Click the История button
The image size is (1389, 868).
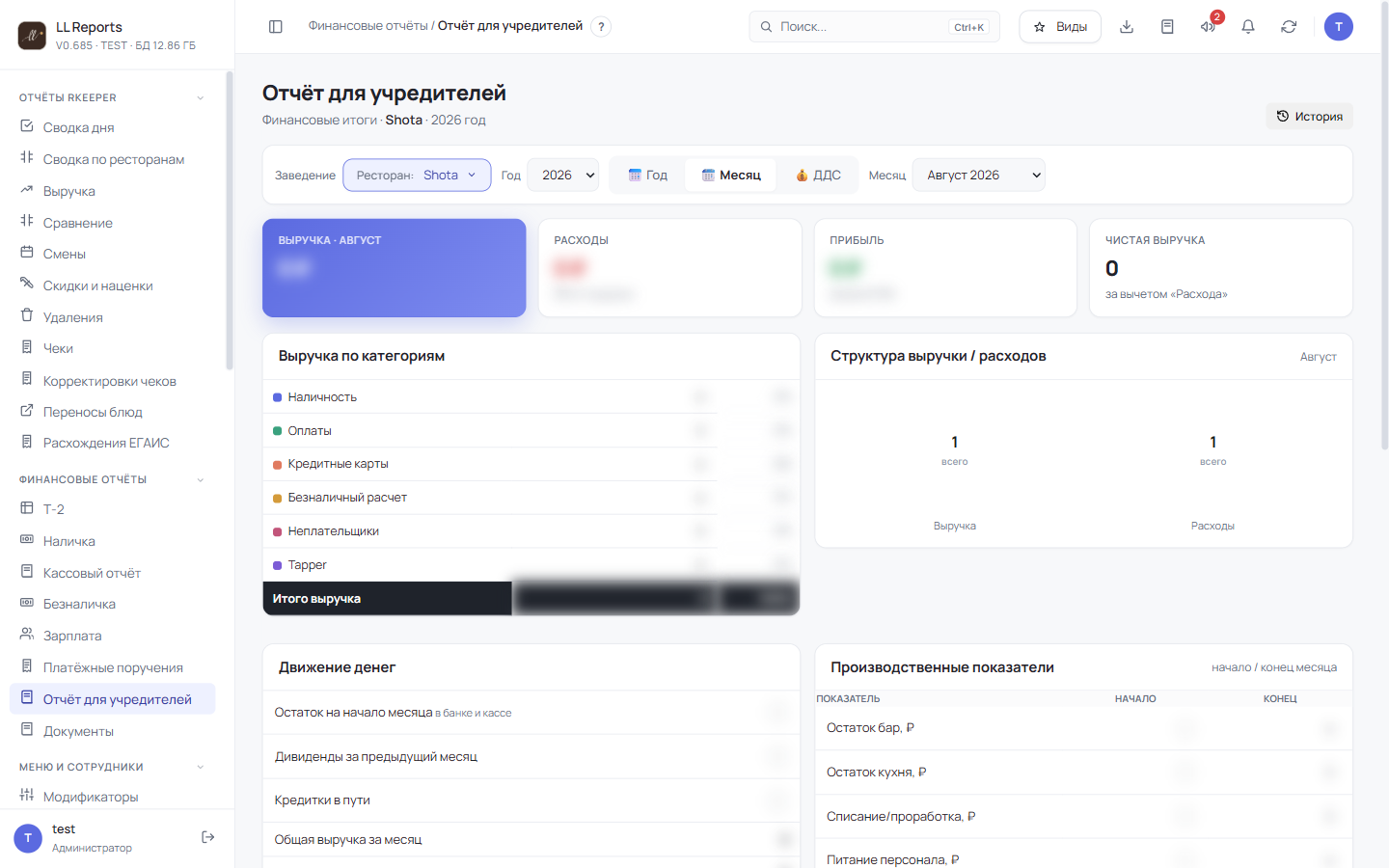(1310, 116)
